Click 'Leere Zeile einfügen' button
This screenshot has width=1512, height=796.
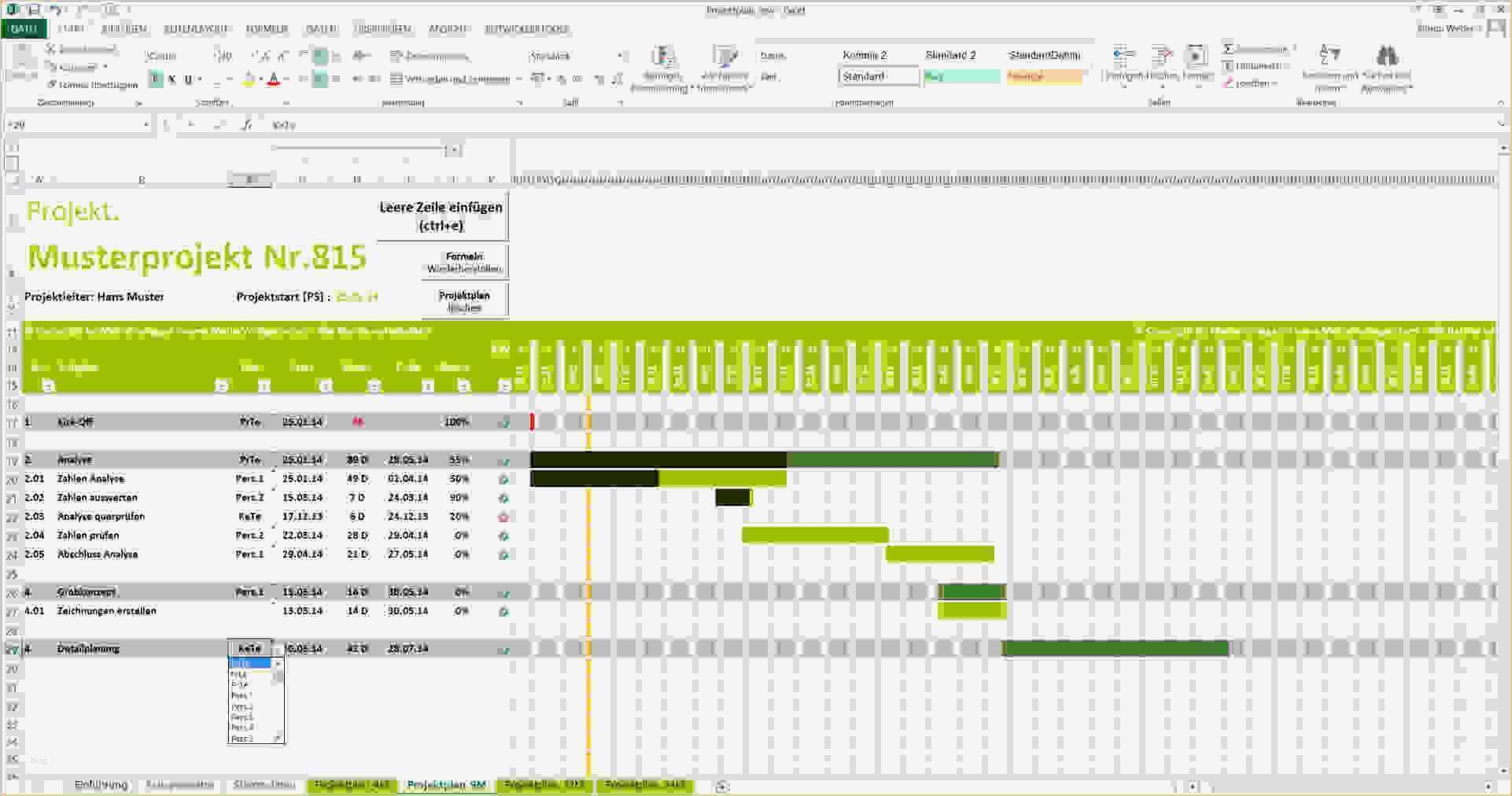(x=441, y=216)
